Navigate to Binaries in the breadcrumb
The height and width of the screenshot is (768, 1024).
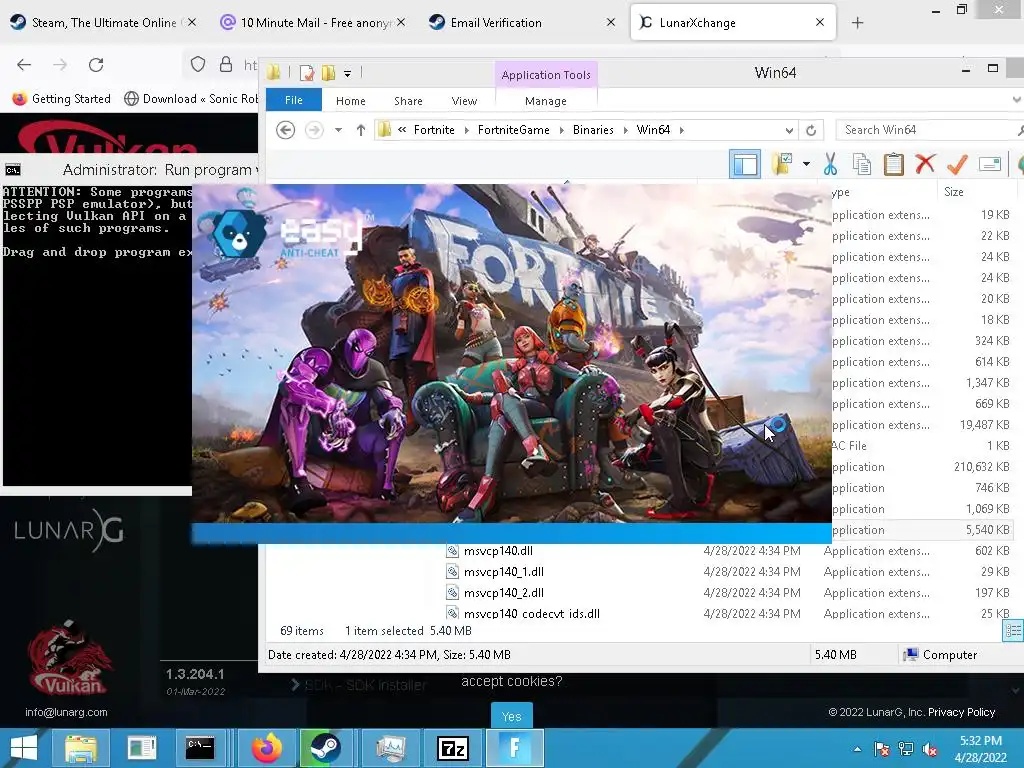[x=593, y=130]
